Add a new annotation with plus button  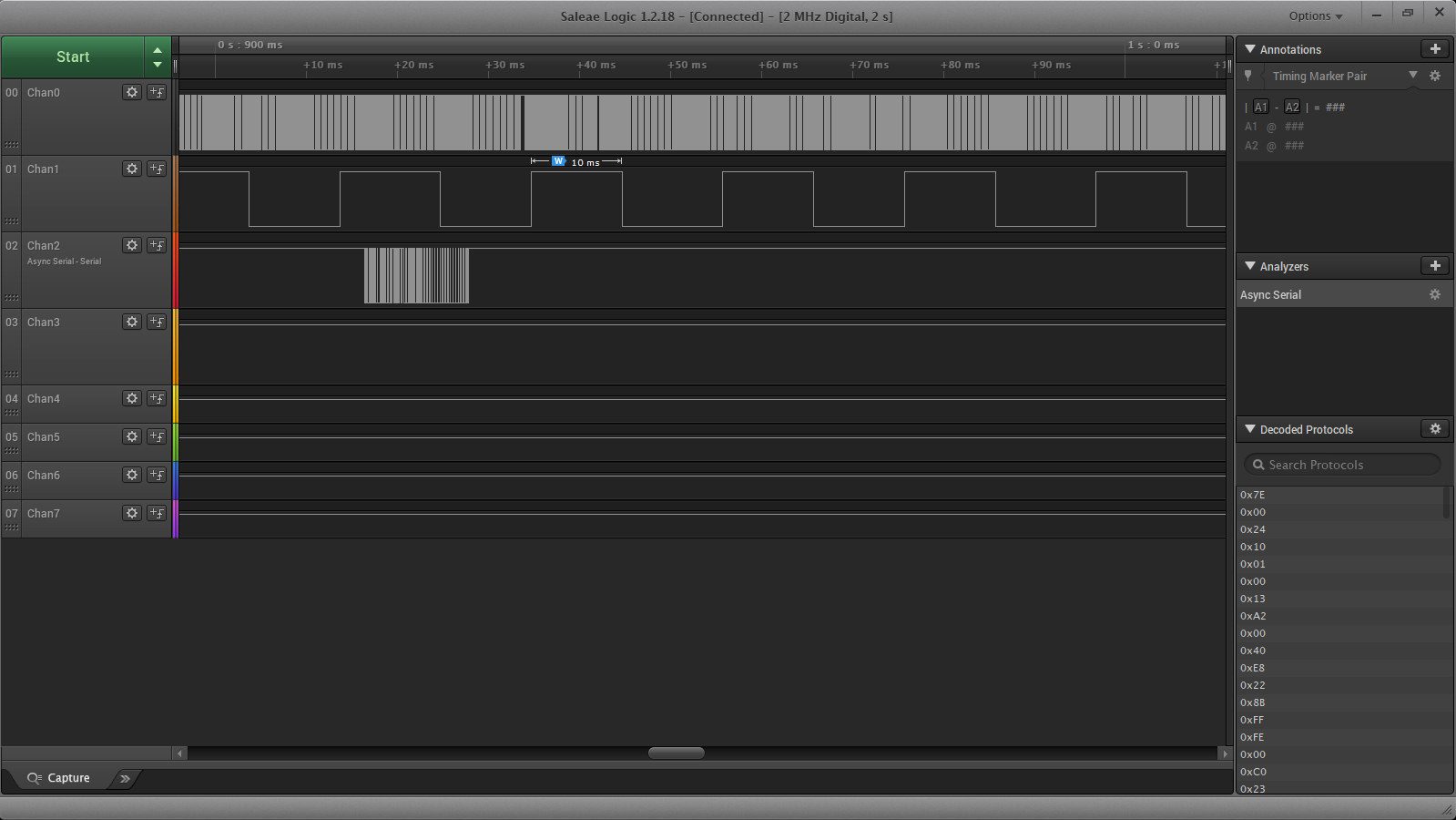click(x=1435, y=49)
